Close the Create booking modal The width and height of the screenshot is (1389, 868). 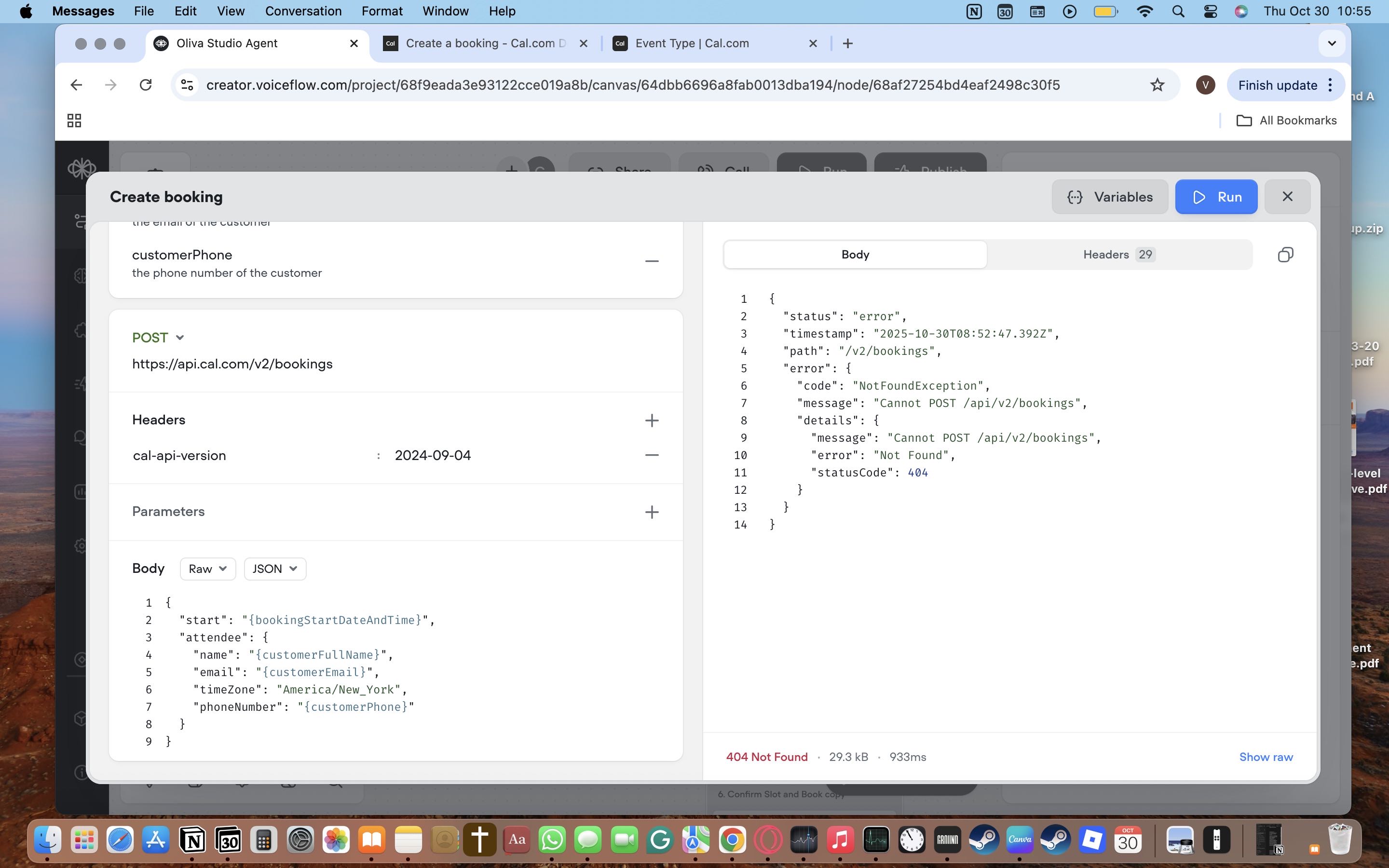pyautogui.click(x=1287, y=197)
